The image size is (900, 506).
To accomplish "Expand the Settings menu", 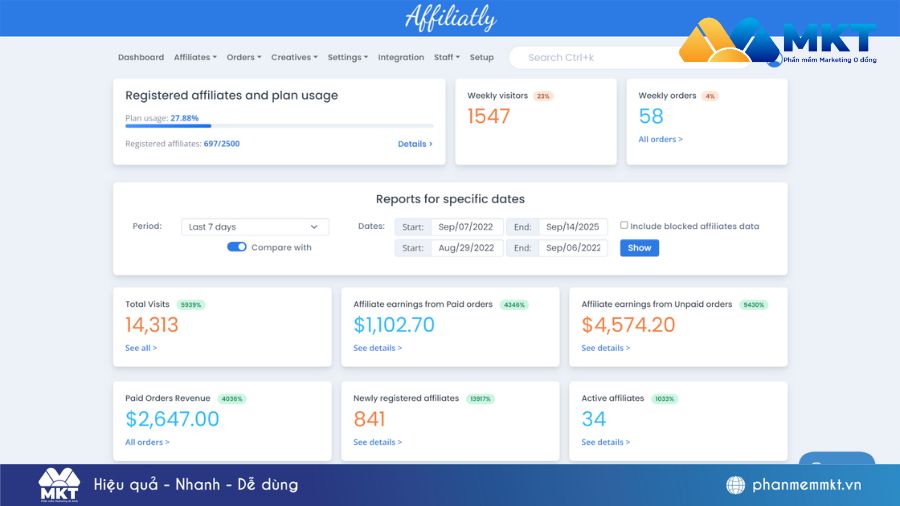I will (347, 57).
